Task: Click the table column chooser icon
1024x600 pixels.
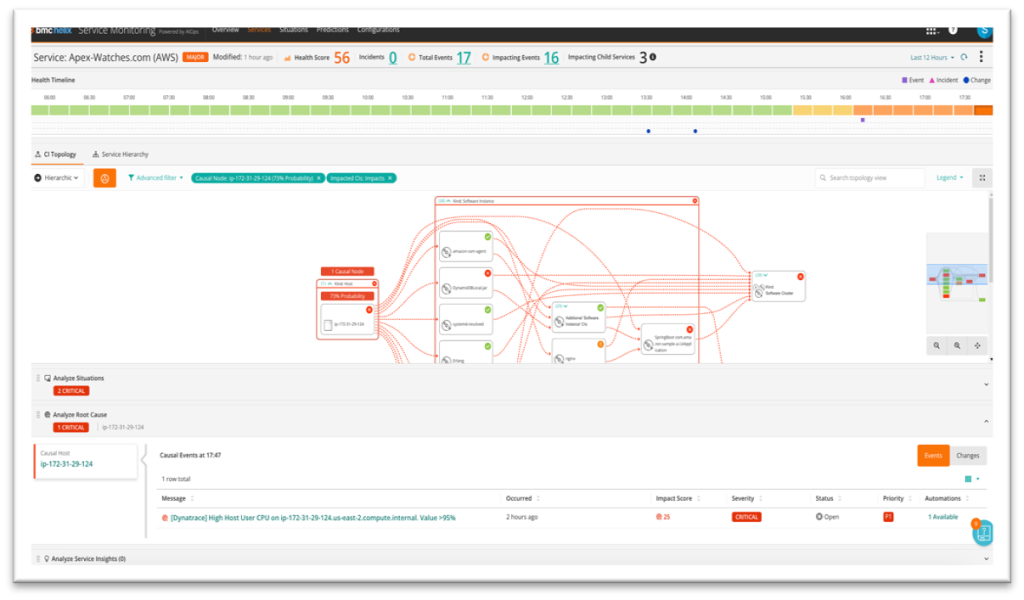Action: 968,479
